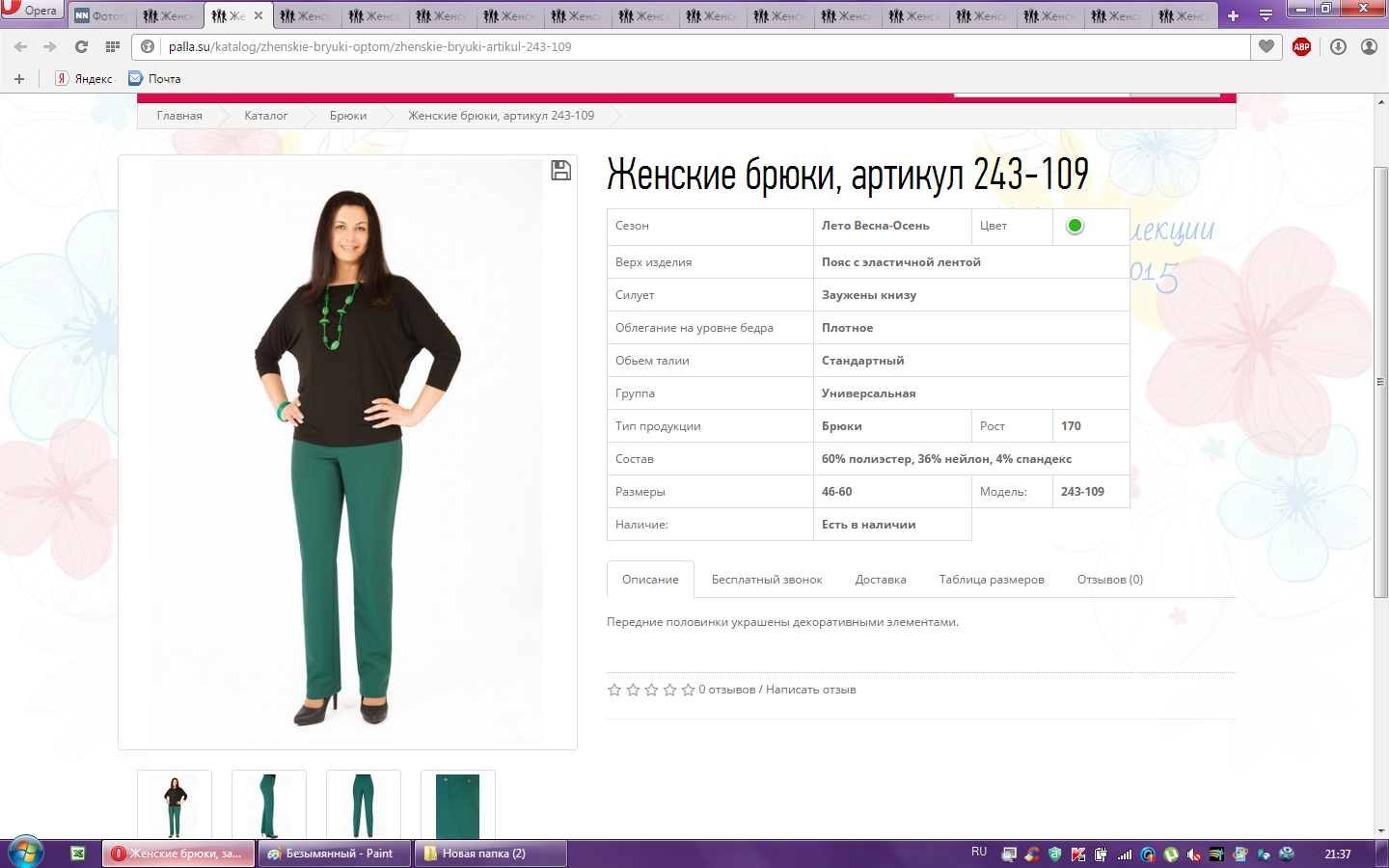
Task: Click the green fabric close-up thumbnail
Action: pyautogui.click(x=457, y=805)
